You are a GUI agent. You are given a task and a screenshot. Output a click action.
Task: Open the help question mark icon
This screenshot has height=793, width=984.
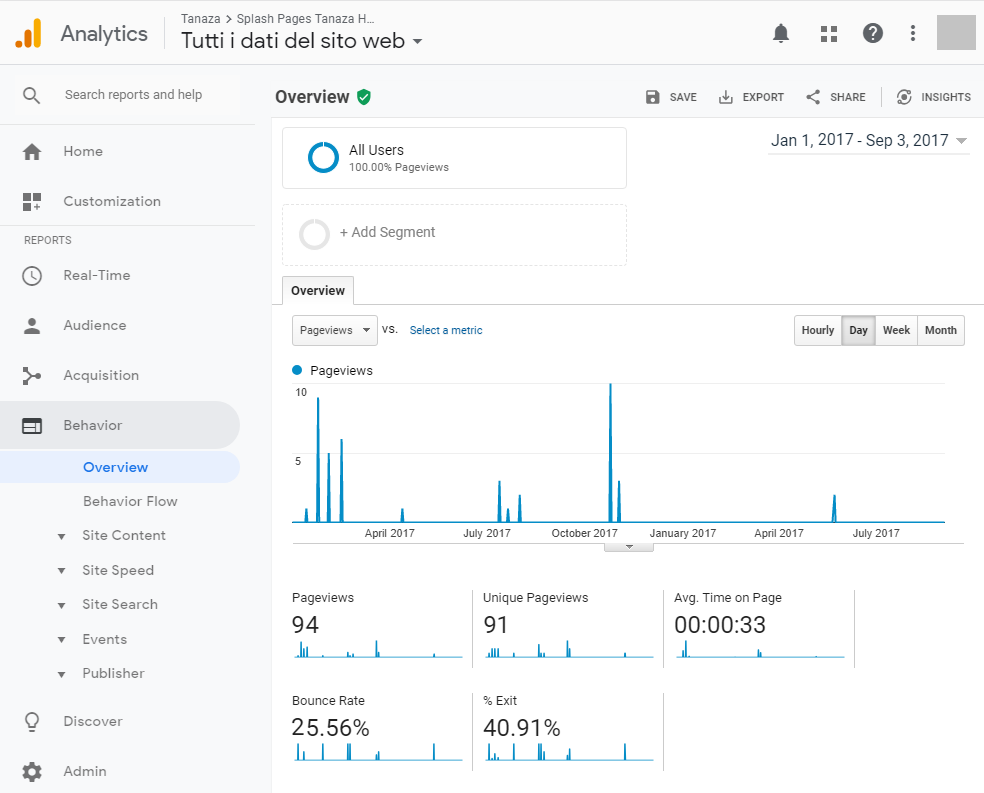pyautogui.click(x=873, y=33)
